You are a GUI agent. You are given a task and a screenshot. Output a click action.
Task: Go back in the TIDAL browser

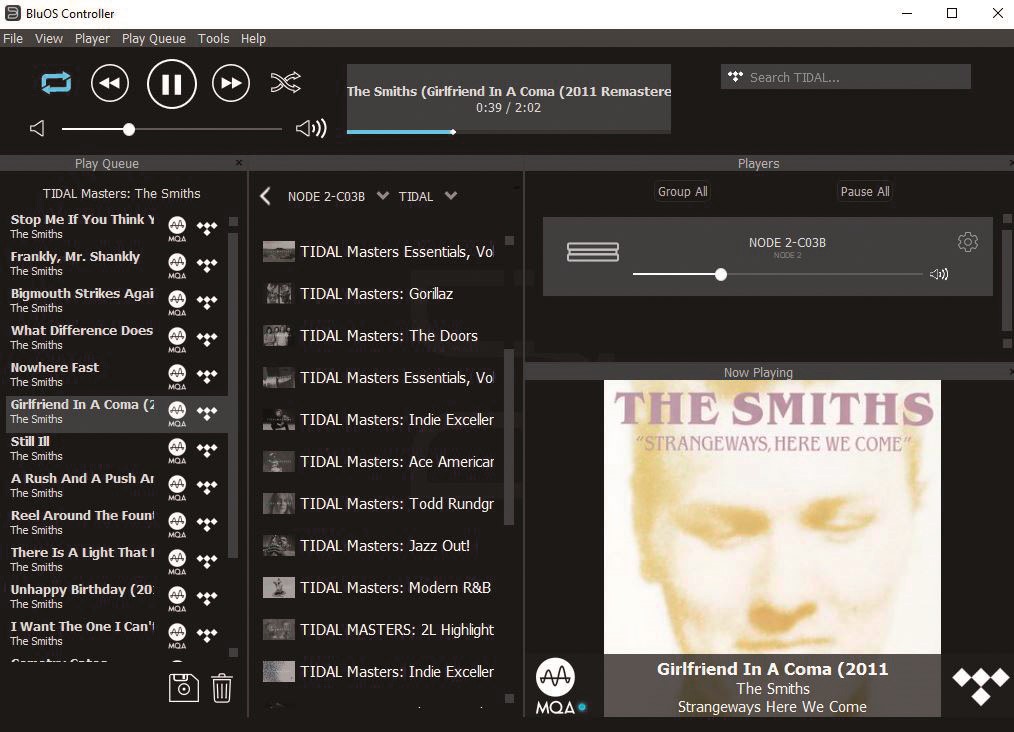[265, 196]
